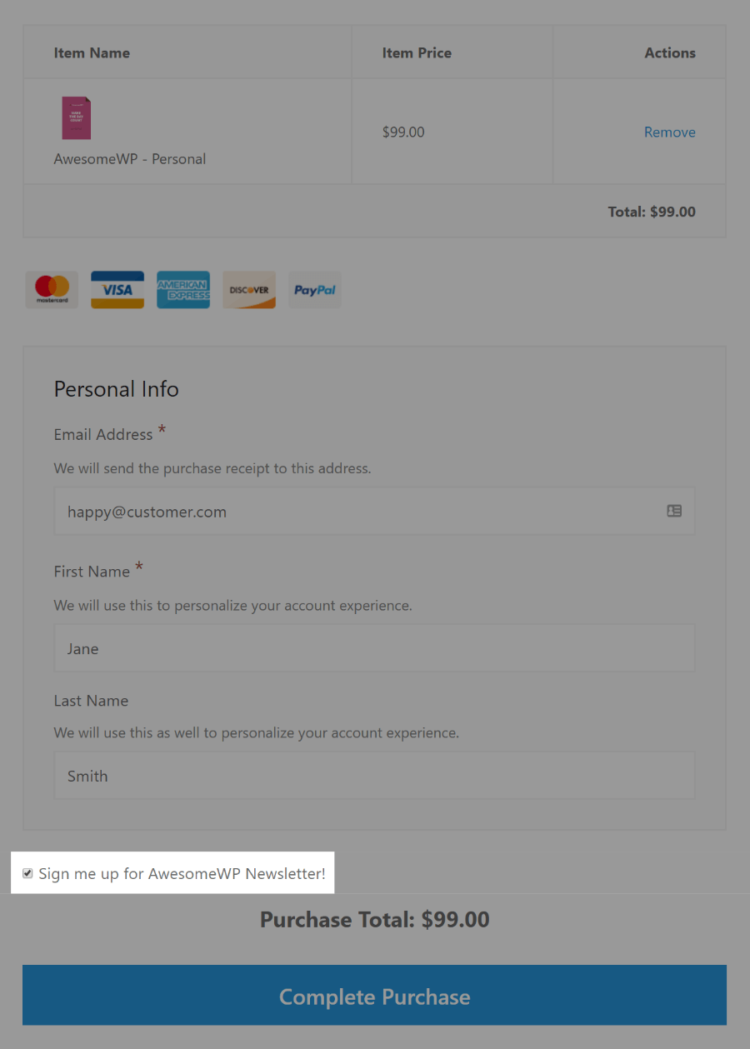Select the American Express payment icon
Screen dimensions: 750x1049
[x=183, y=289]
